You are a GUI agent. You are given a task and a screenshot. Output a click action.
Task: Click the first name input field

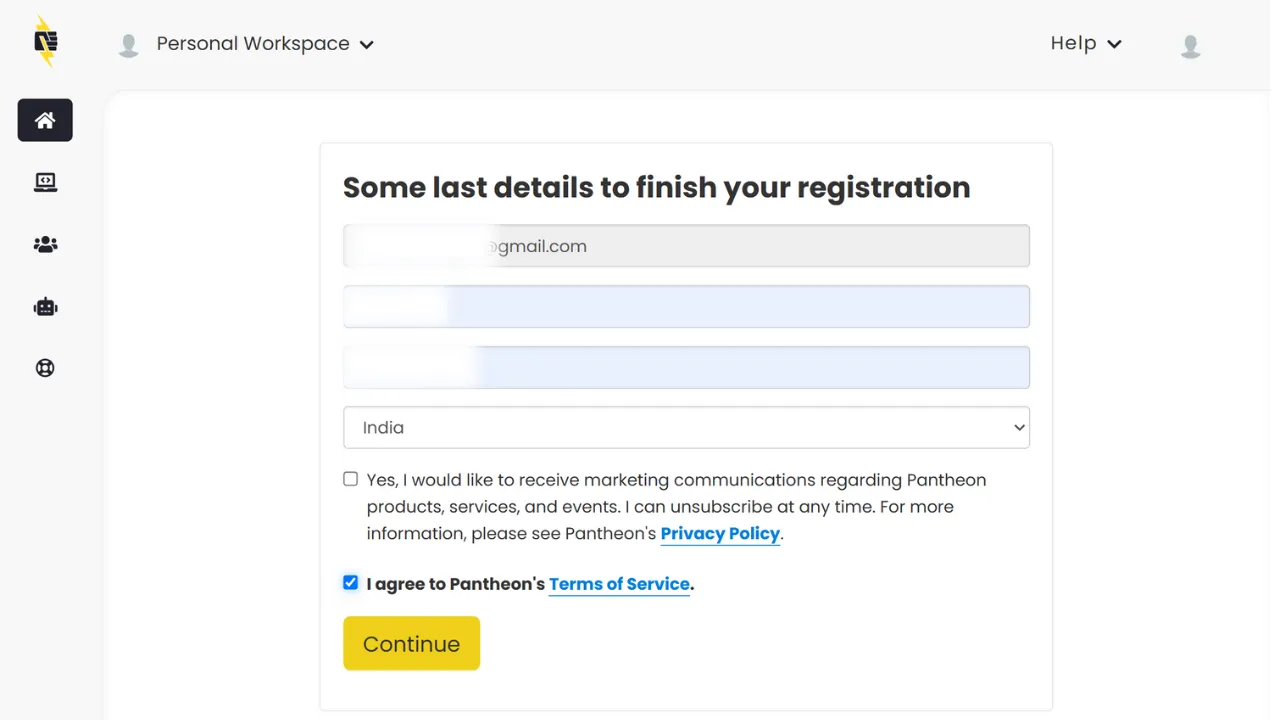pos(686,307)
